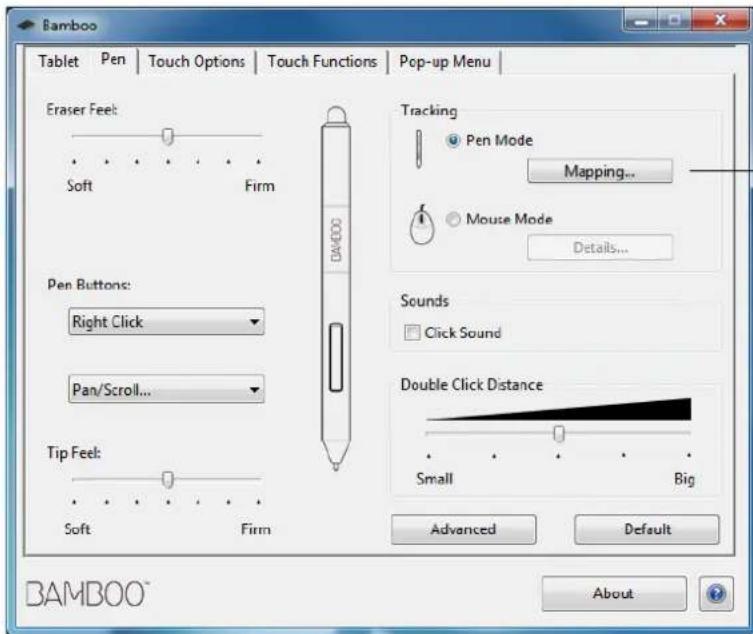
Task: Click the 'Double Click Distance' label
Action: pyautogui.click(x=472, y=385)
